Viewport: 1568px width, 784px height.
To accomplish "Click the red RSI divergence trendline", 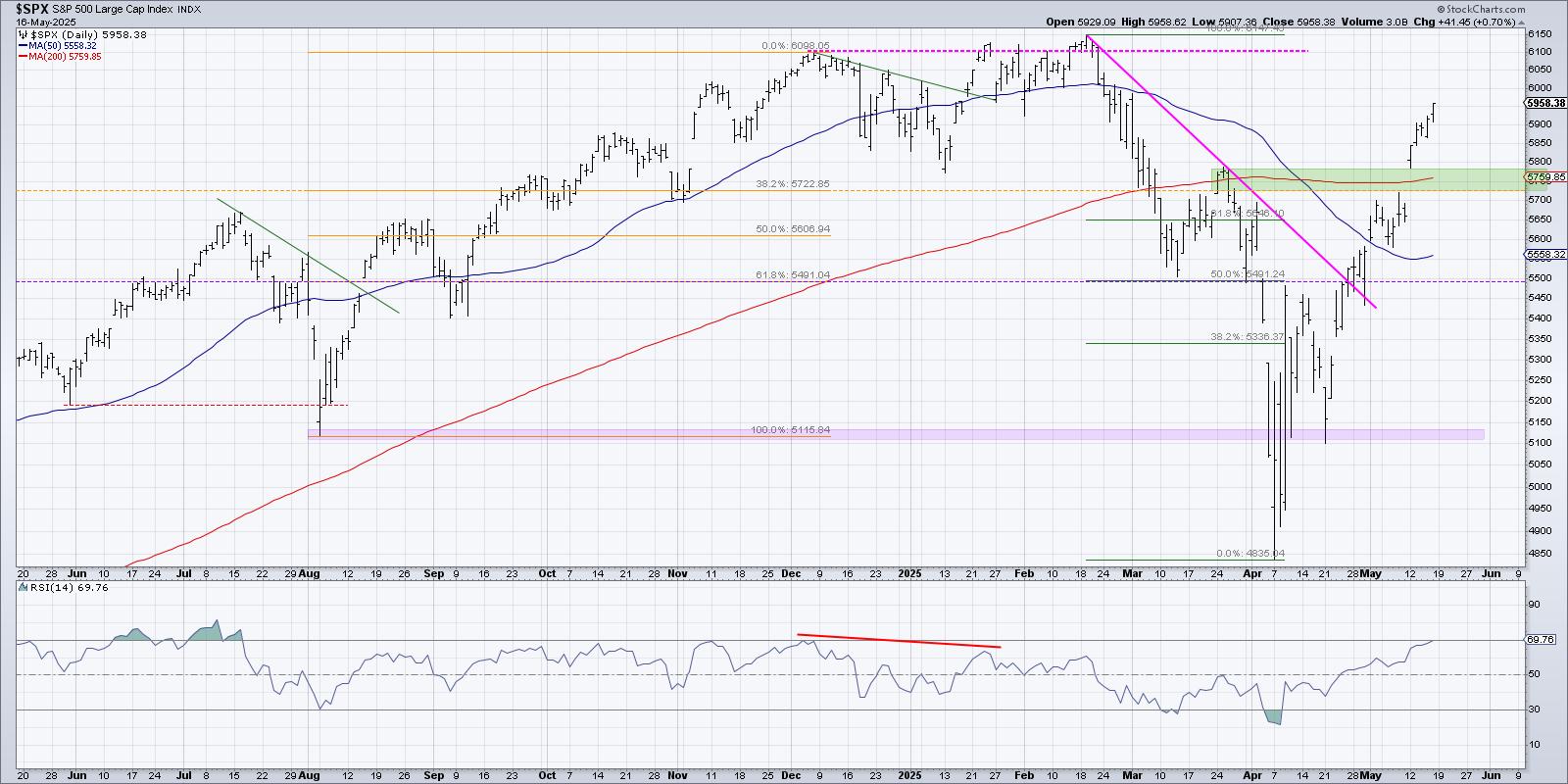I will coord(899,641).
